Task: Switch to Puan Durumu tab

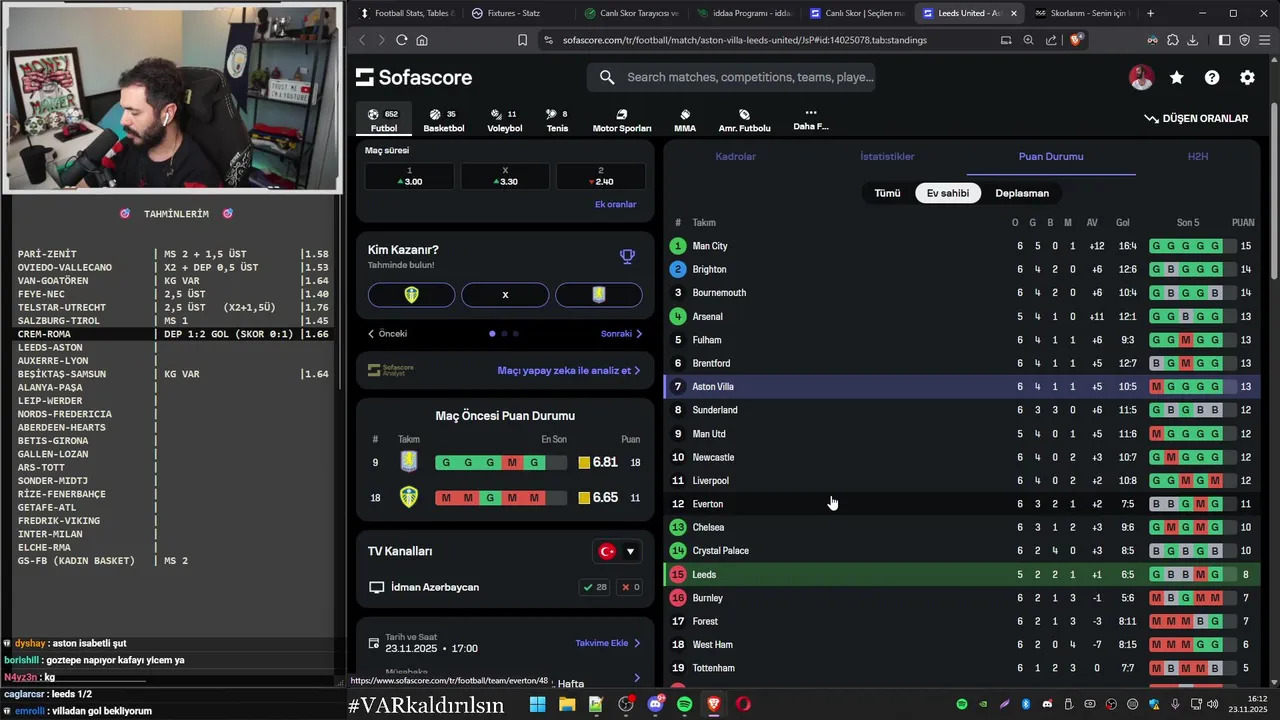Action: [x=1051, y=157]
